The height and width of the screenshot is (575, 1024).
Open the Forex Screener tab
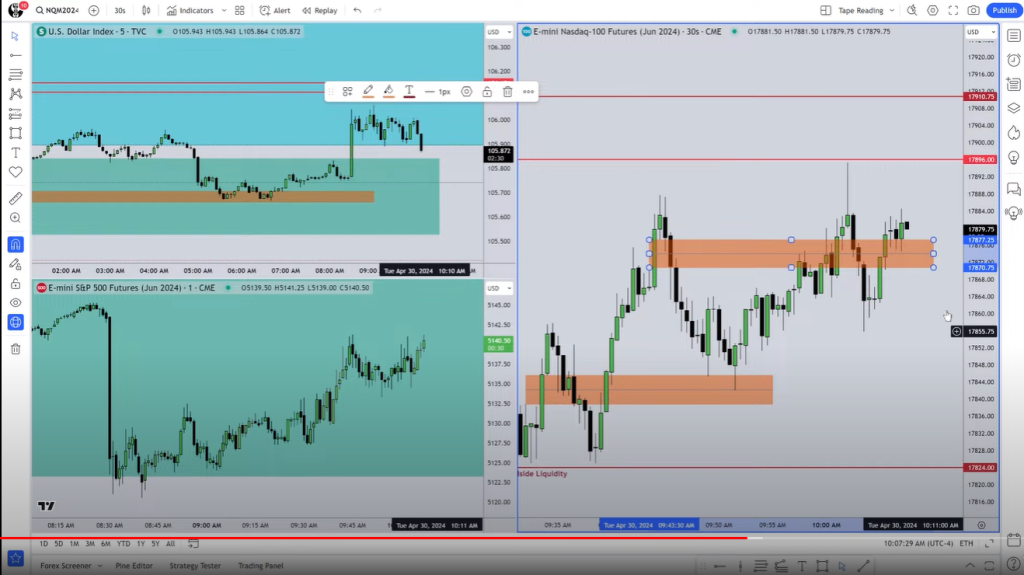tap(66, 566)
